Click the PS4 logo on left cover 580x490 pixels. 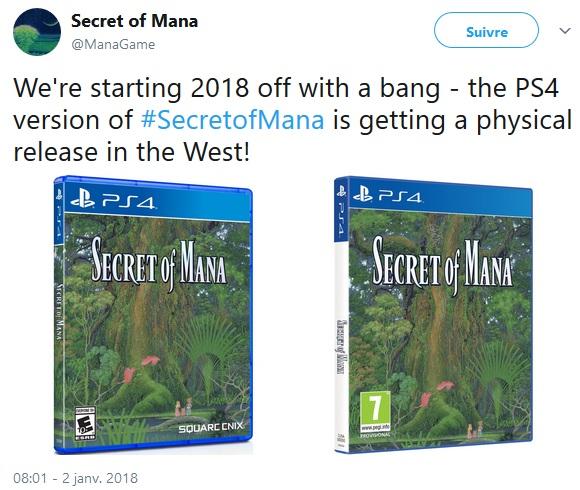click(112, 200)
